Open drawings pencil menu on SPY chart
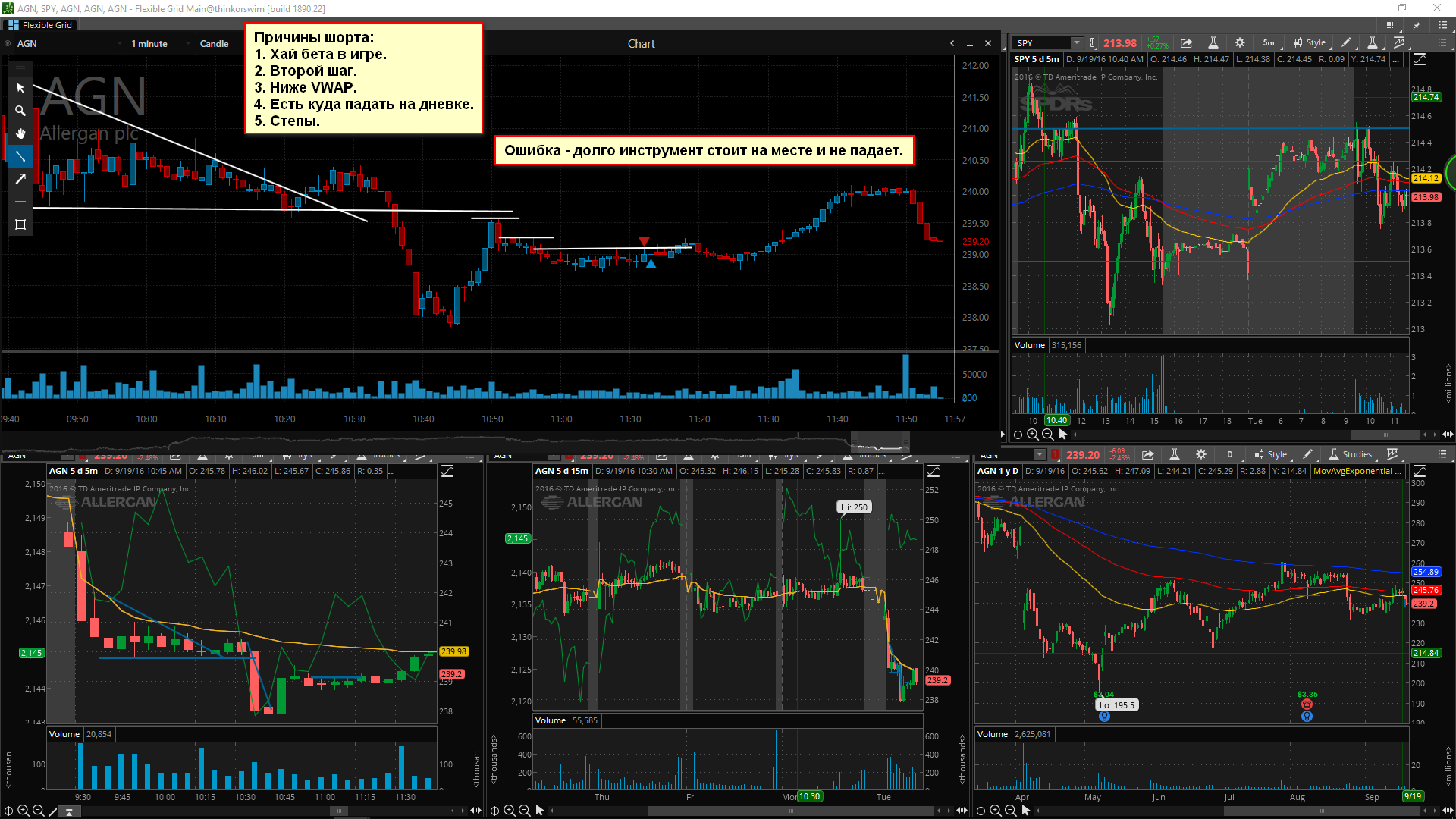 [1346, 43]
